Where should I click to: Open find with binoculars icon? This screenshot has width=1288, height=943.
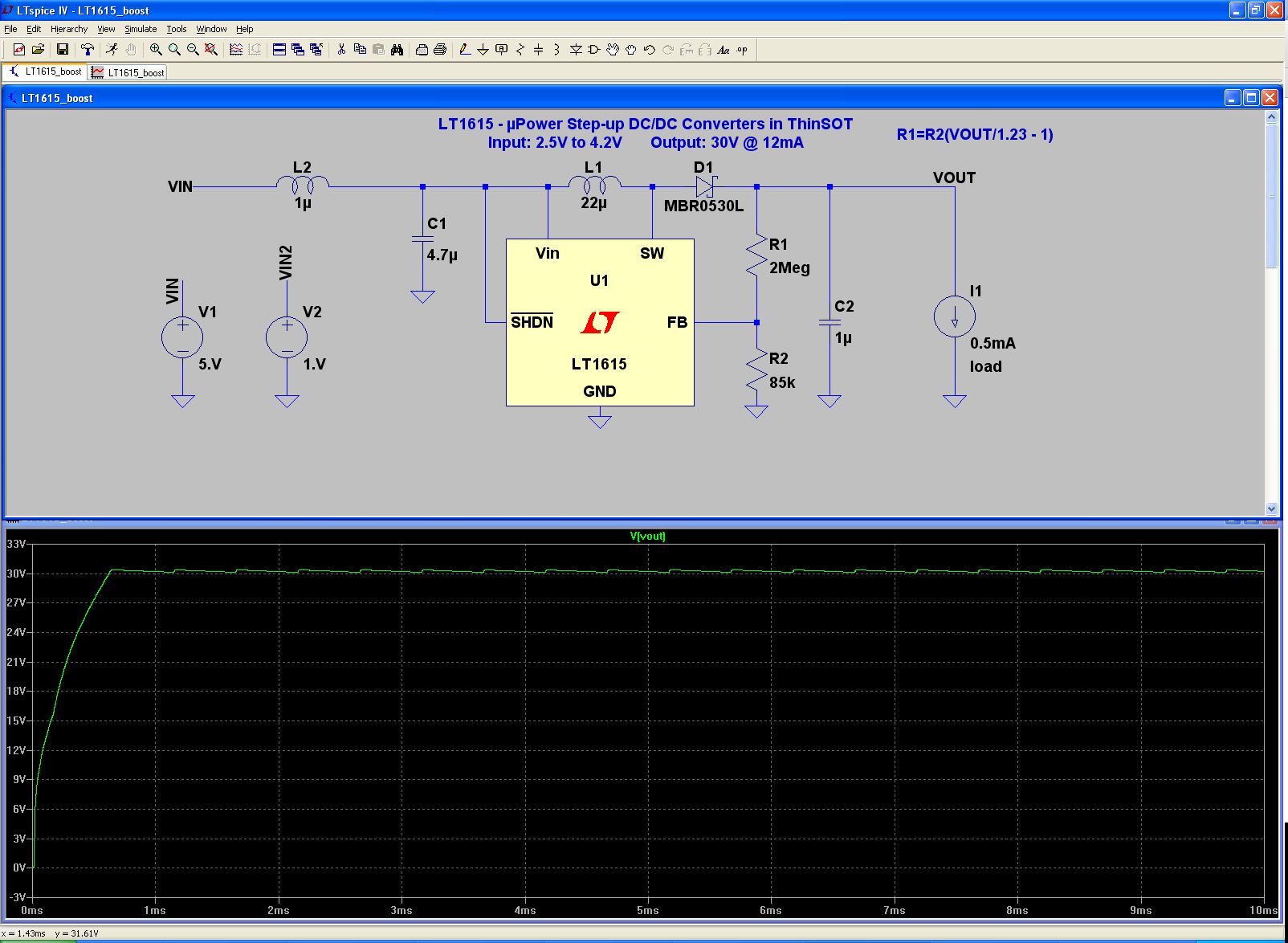[x=397, y=50]
